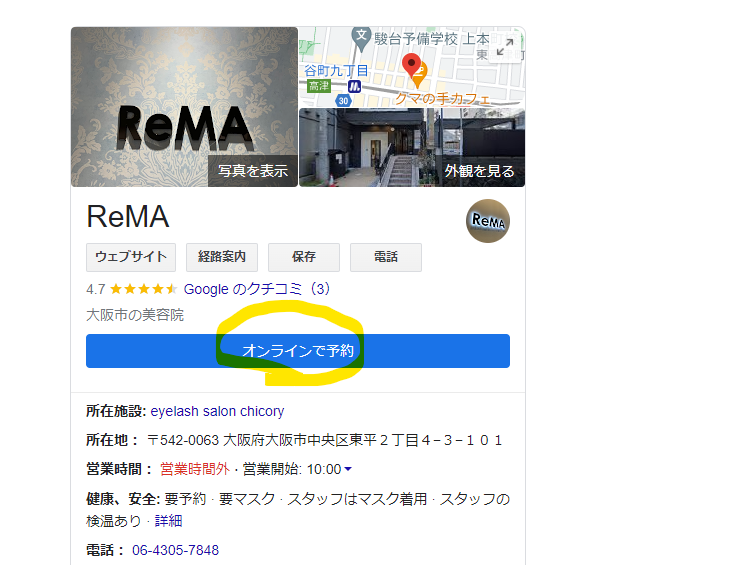Click the school marker icon on map
733x565 pixels.
click(361, 38)
